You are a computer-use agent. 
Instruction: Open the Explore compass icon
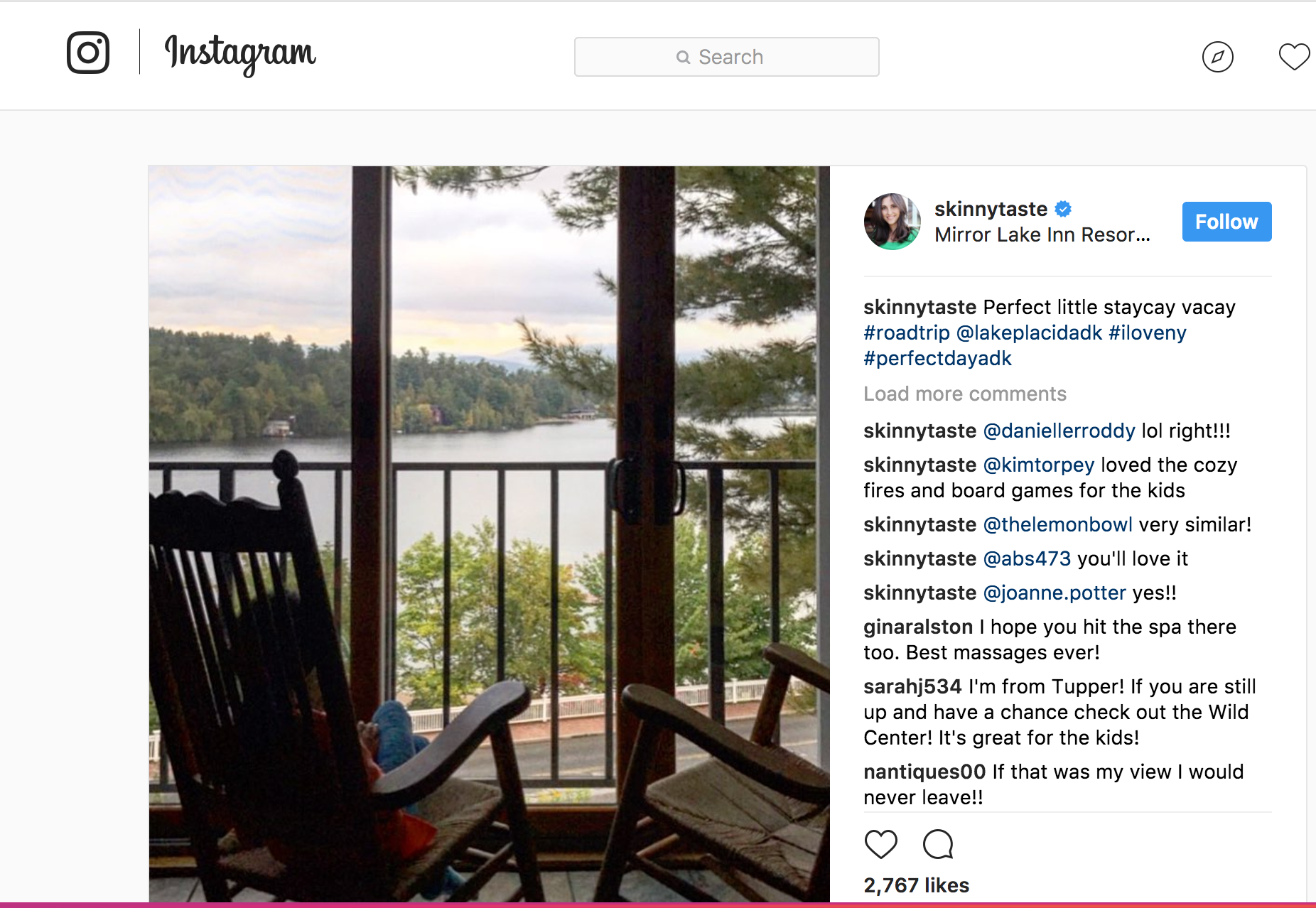point(1217,57)
